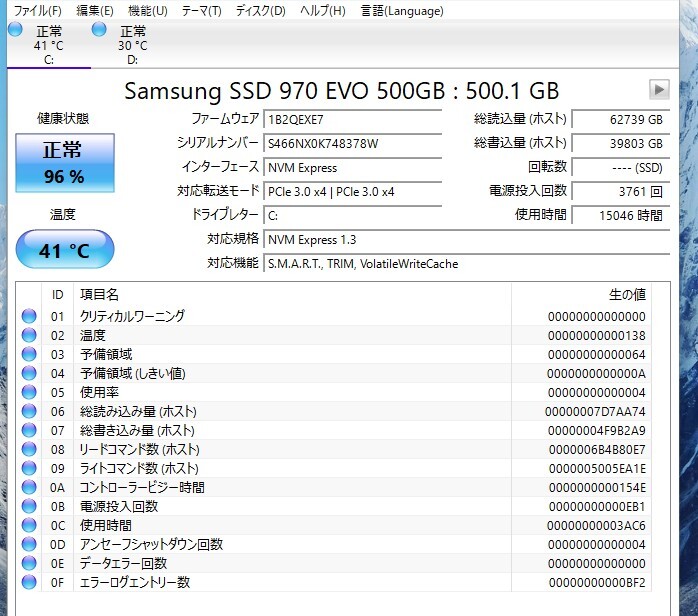This screenshot has height=616, width=698.
Task: Click the 生の値 column header
Action: [626, 294]
